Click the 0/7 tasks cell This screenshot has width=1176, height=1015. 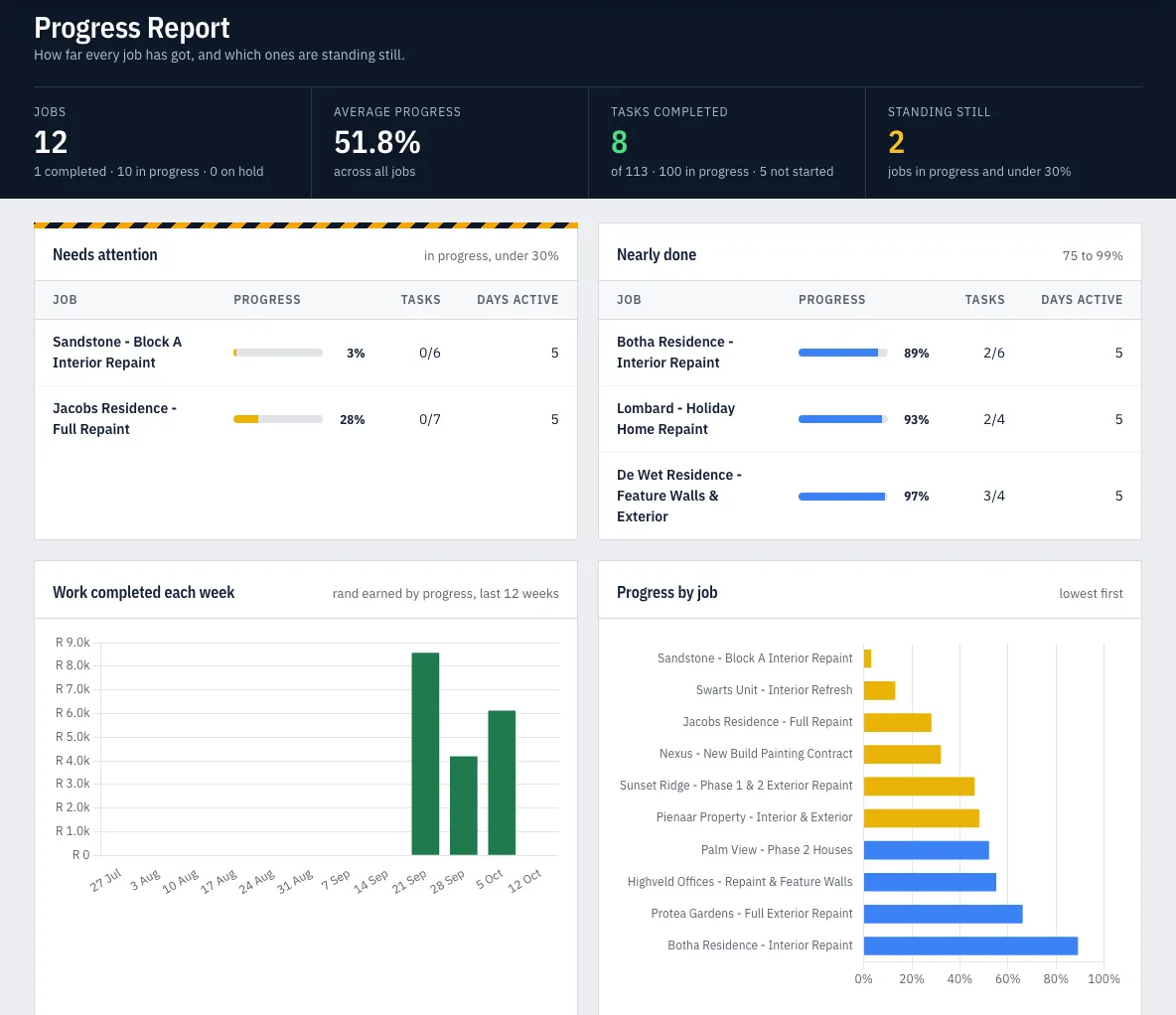[430, 419]
